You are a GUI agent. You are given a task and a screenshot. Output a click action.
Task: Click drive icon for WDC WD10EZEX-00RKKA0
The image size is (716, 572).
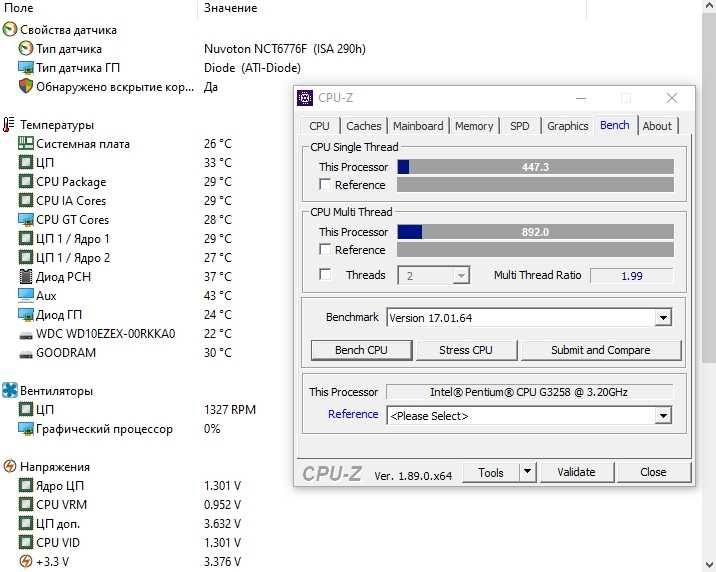(x=26, y=336)
